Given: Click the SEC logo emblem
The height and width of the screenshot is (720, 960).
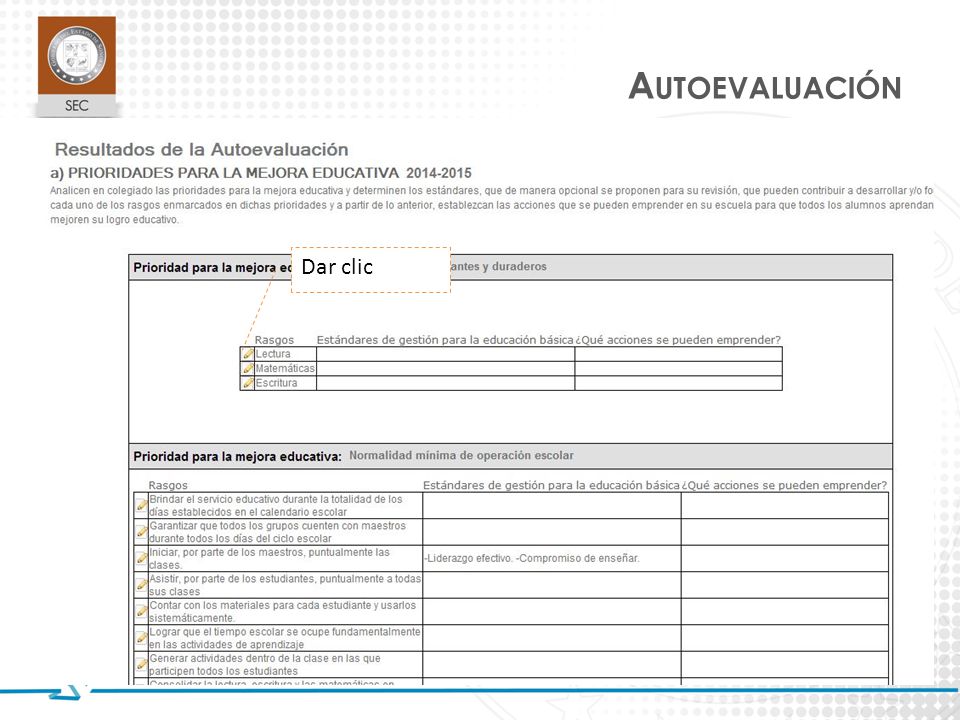Looking at the screenshot, I should coord(77,56).
